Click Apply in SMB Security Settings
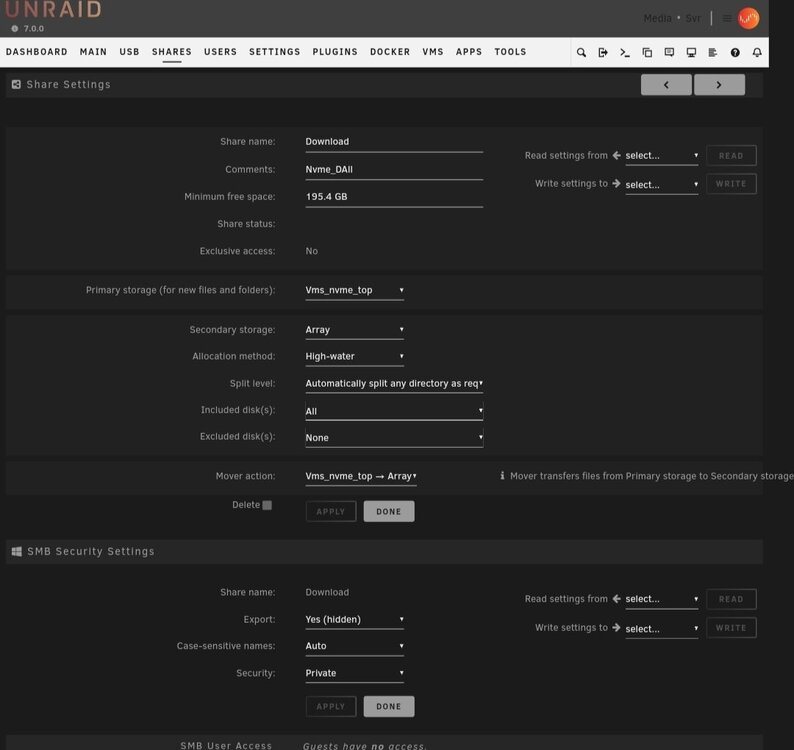 tap(331, 706)
